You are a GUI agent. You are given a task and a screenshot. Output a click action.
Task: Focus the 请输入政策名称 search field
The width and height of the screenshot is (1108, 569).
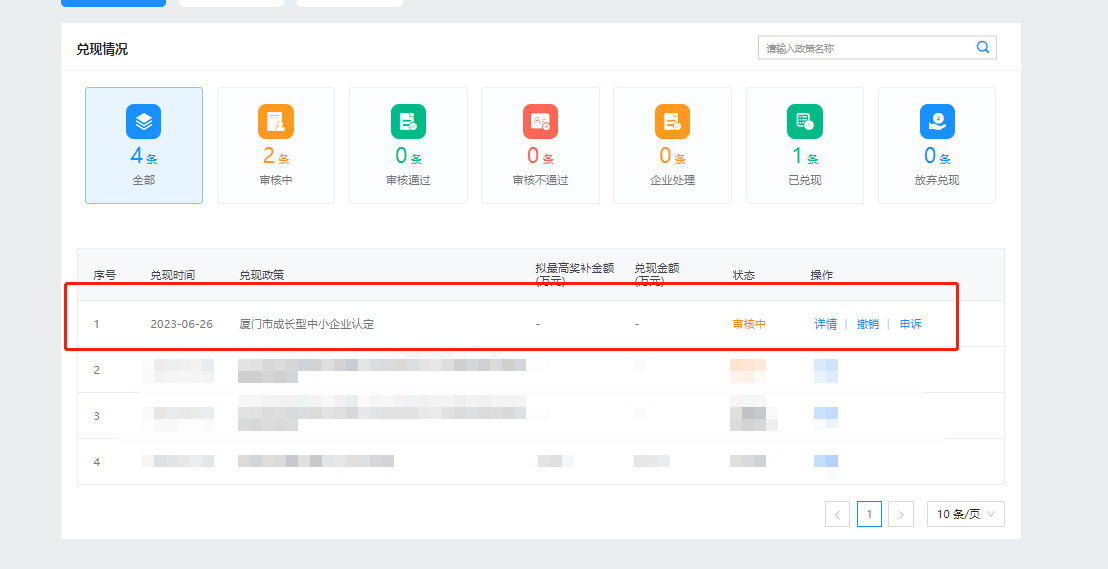pyautogui.click(x=877, y=48)
